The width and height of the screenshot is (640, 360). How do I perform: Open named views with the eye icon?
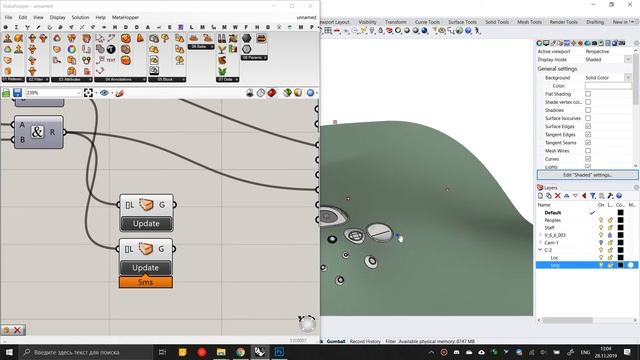click(104, 93)
